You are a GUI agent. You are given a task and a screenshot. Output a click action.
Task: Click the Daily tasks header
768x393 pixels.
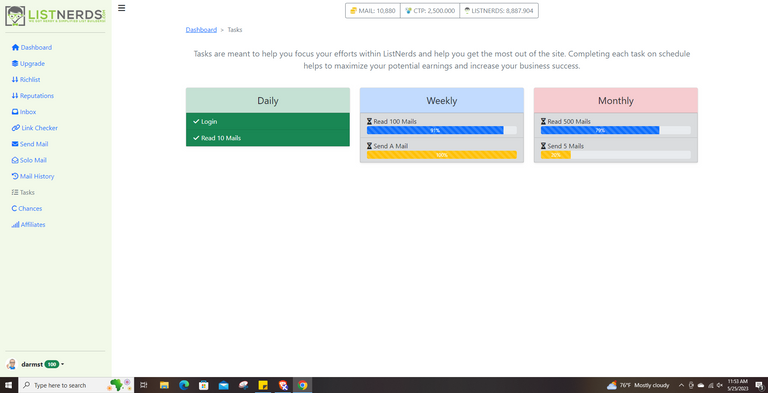point(268,100)
